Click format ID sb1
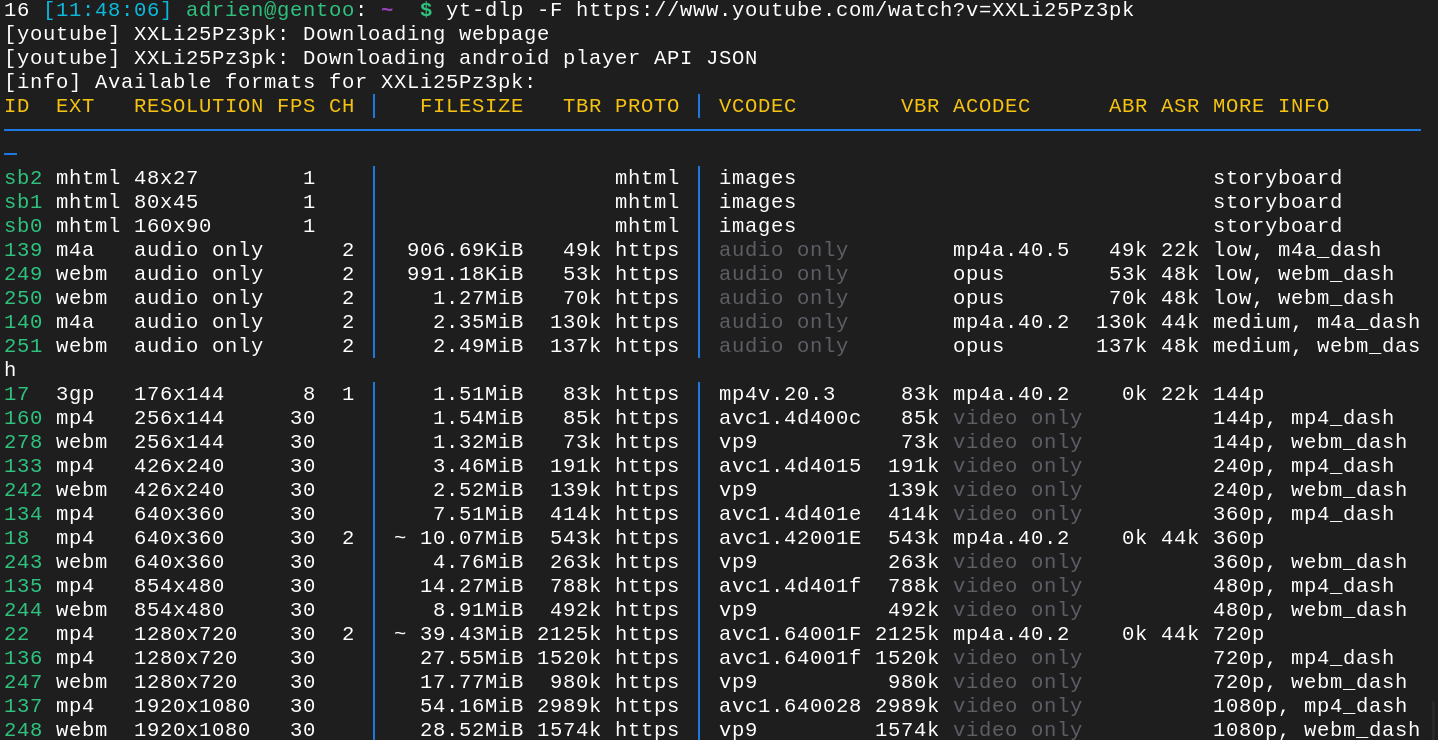1438x740 pixels. [x=23, y=202]
